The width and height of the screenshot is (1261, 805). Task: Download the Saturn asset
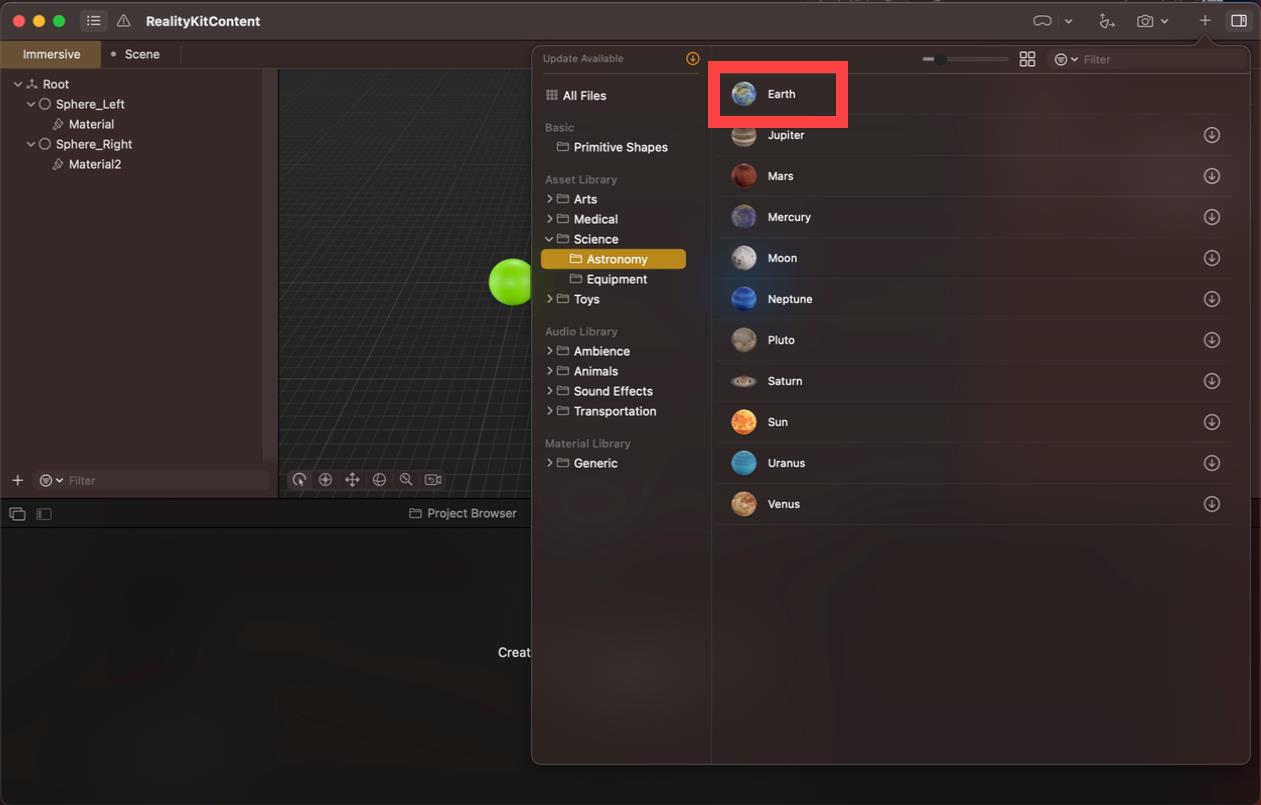(x=1212, y=381)
